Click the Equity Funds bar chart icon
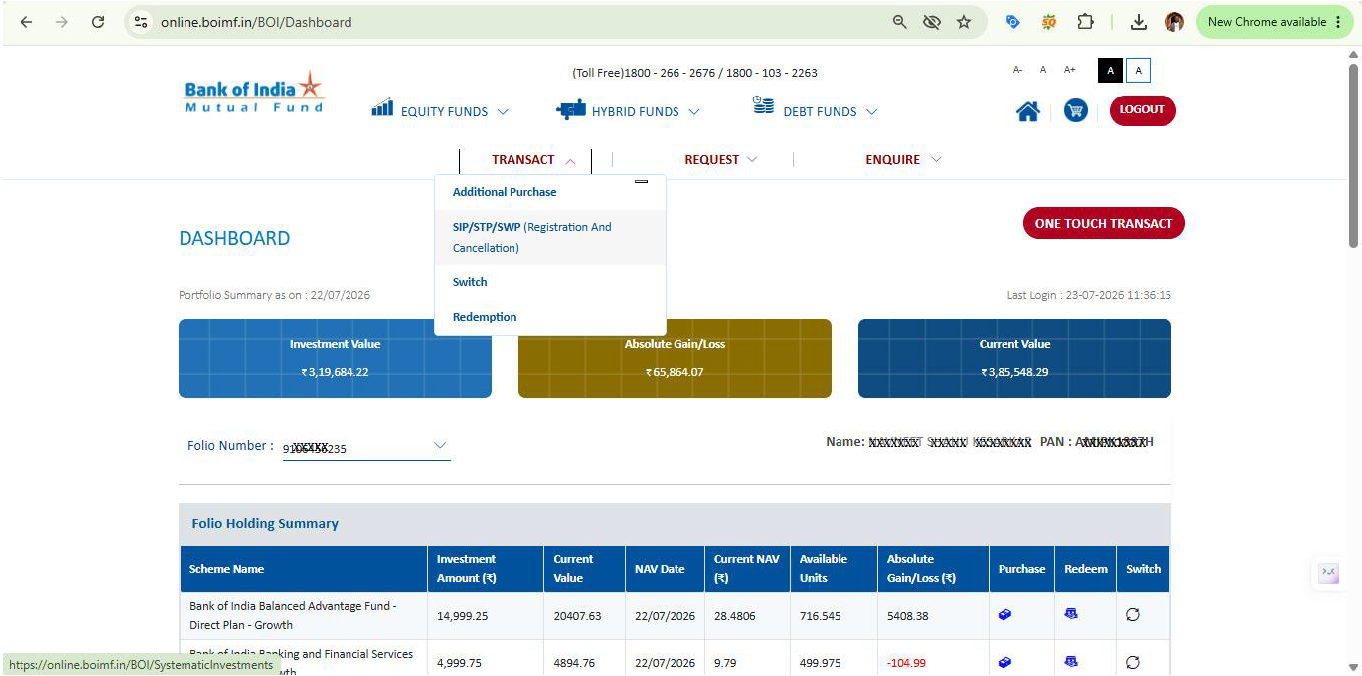1362x676 pixels. [382, 108]
